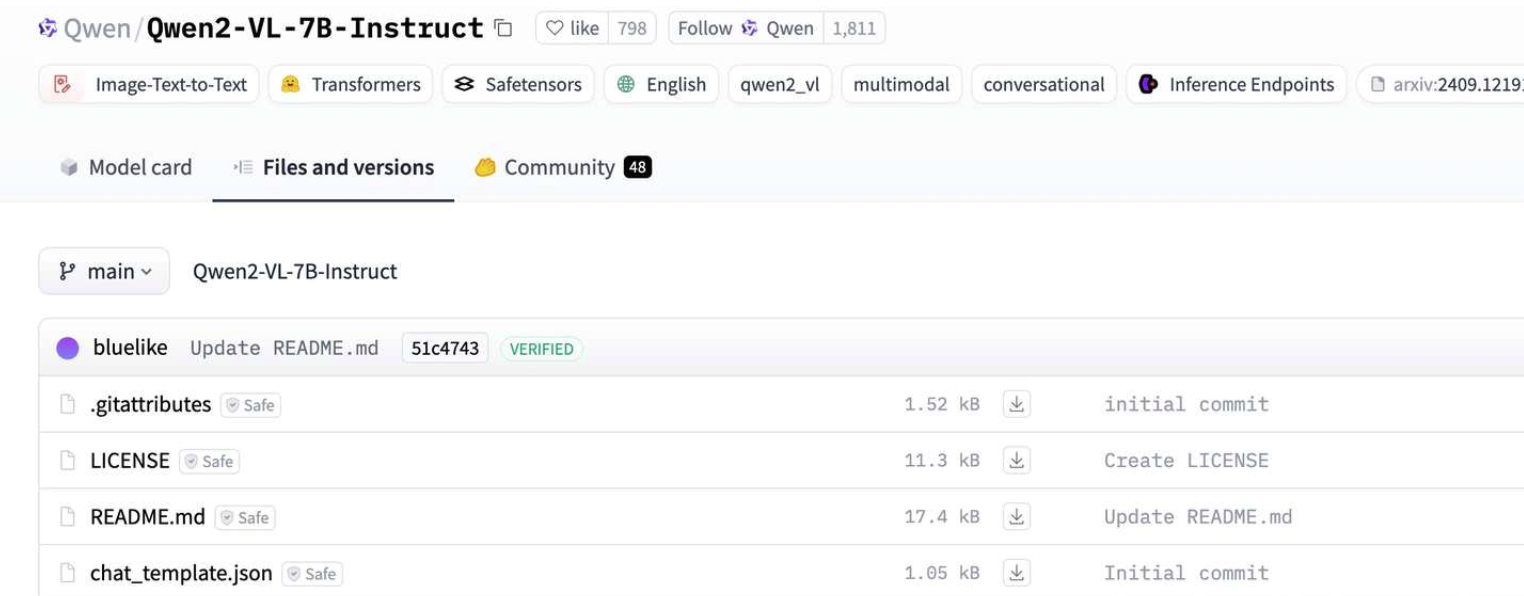
Task: Open commit hash 51c4743
Action: 445,348
